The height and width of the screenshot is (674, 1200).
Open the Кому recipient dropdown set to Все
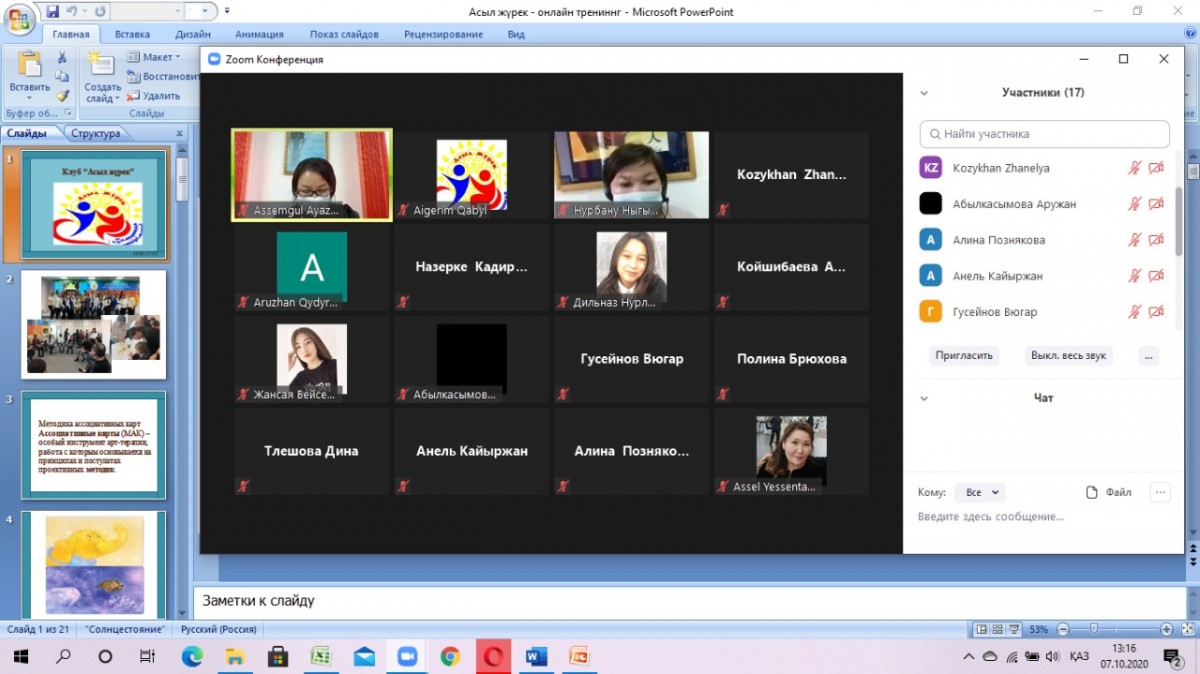(x=978, y=492)
